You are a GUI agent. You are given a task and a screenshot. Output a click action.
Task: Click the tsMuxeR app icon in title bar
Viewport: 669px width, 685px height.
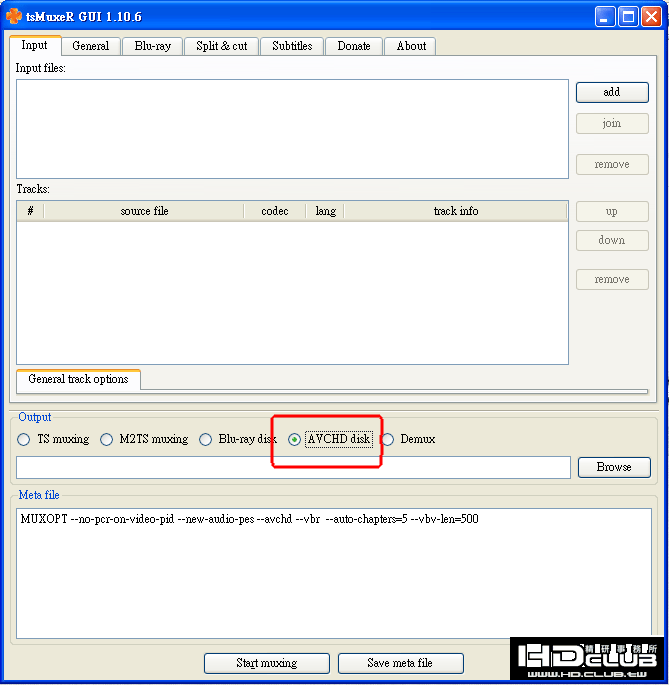[x=14, y=16]
